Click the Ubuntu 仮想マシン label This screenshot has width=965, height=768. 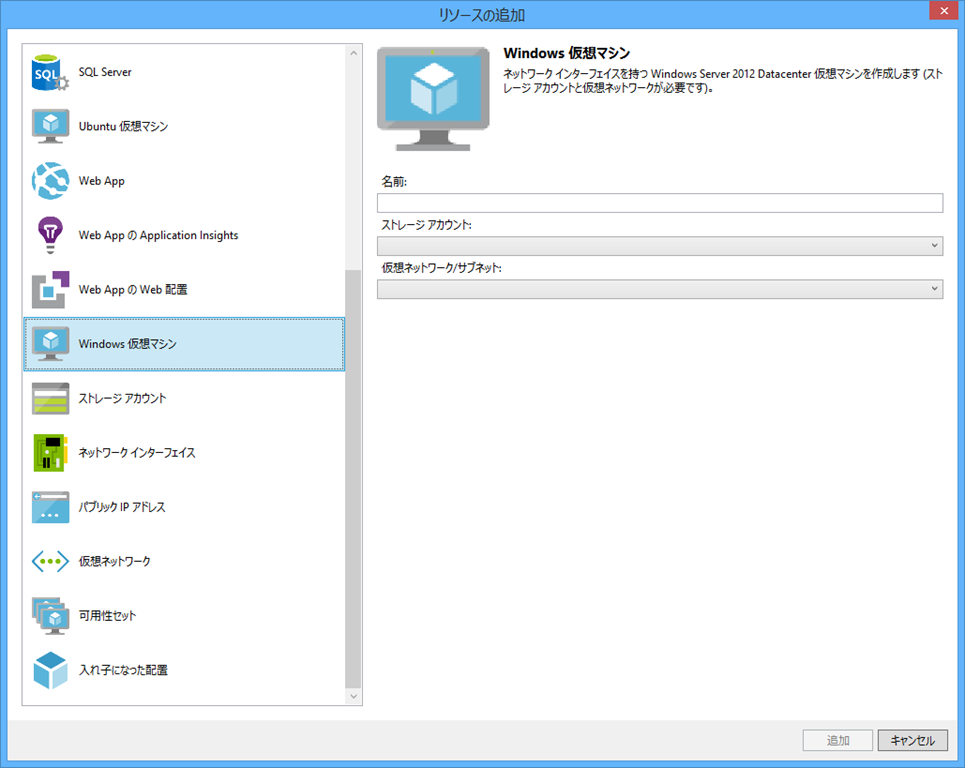[123, 126]
